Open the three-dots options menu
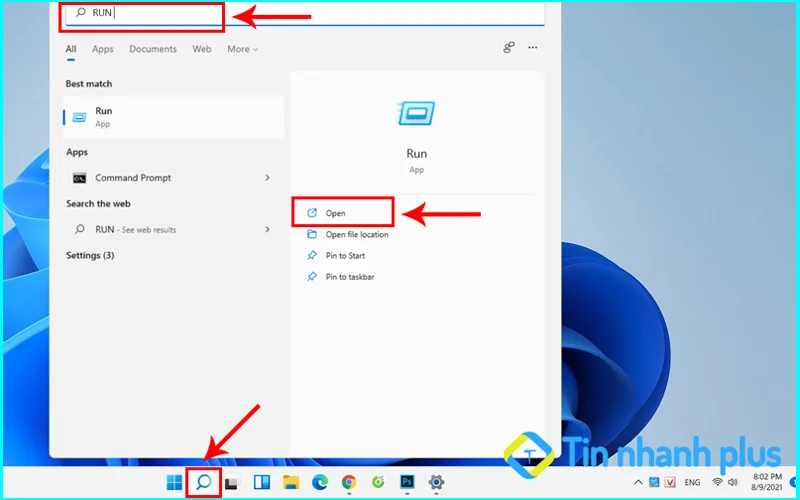800x500 pixels. (x=533, y=47)
